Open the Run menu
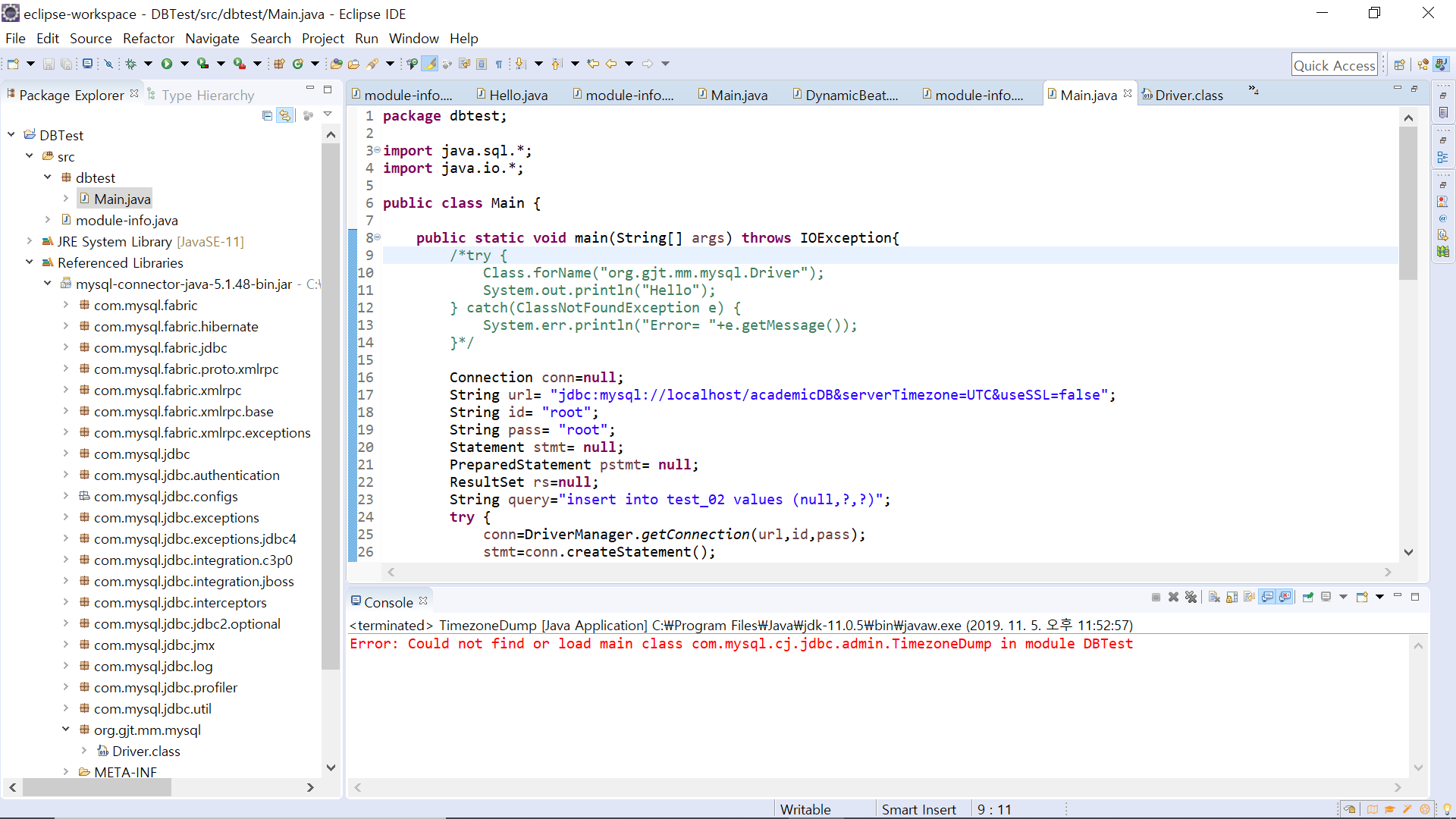The width and height of the screenshot is (1456, 819). coord(366,38)
